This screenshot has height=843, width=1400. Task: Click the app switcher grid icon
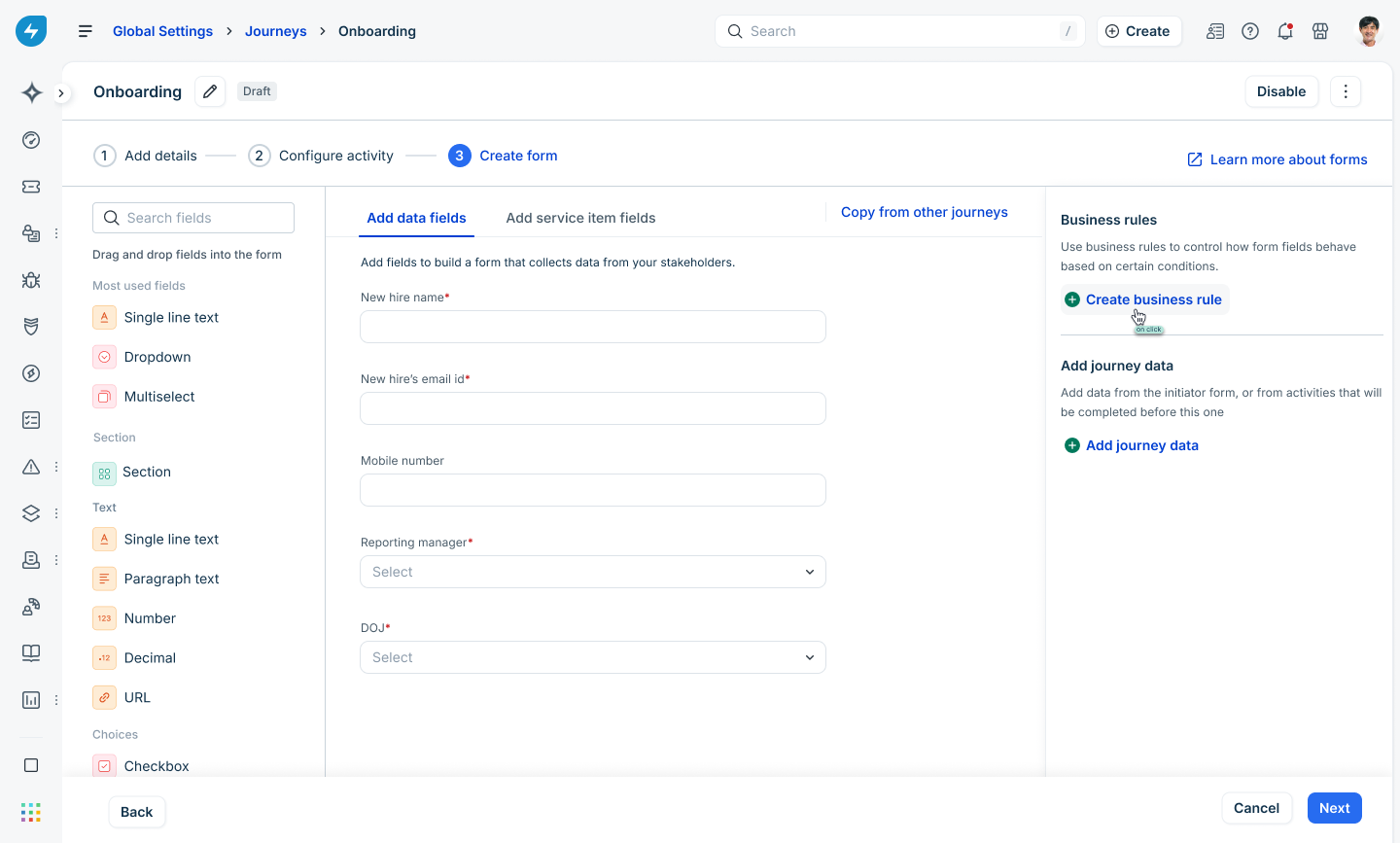31,812
